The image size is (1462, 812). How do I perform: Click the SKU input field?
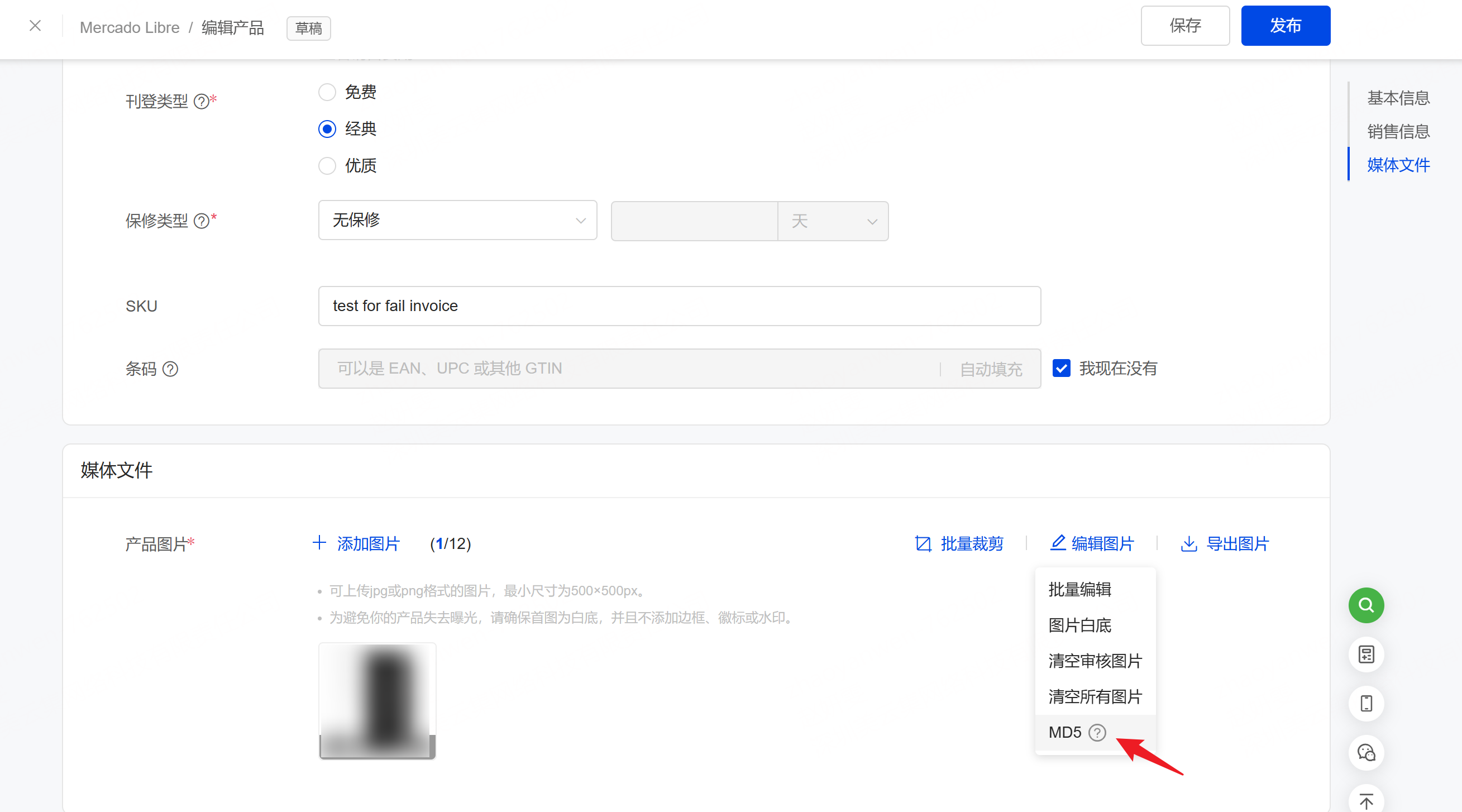tap(679, 306)
